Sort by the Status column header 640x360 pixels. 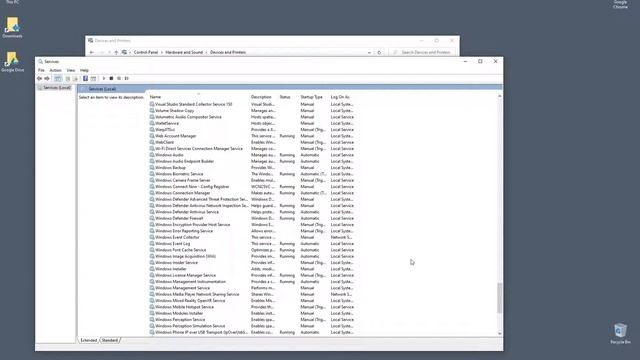[285, 97]
